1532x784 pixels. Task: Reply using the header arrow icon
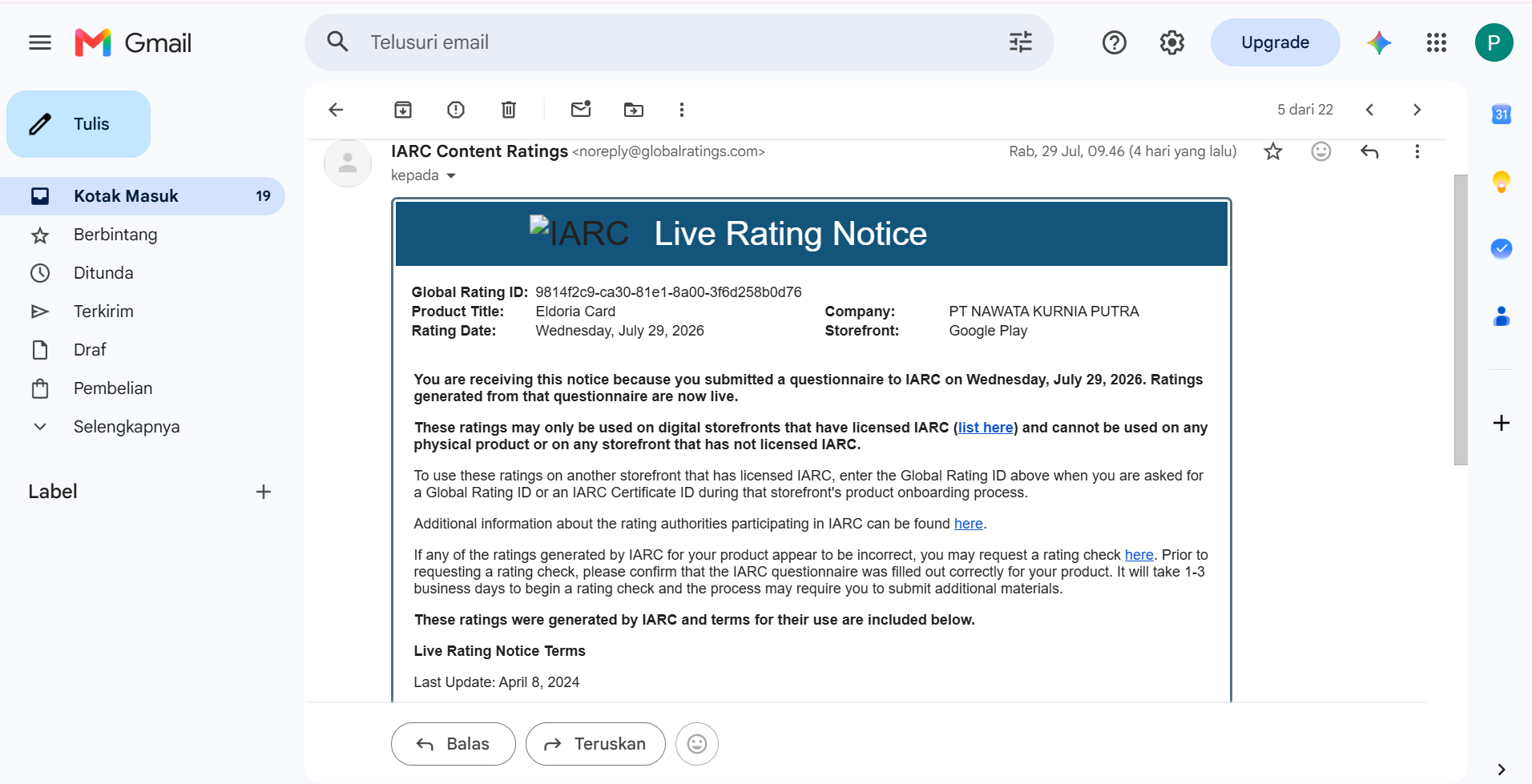(x=1369, y=151)
